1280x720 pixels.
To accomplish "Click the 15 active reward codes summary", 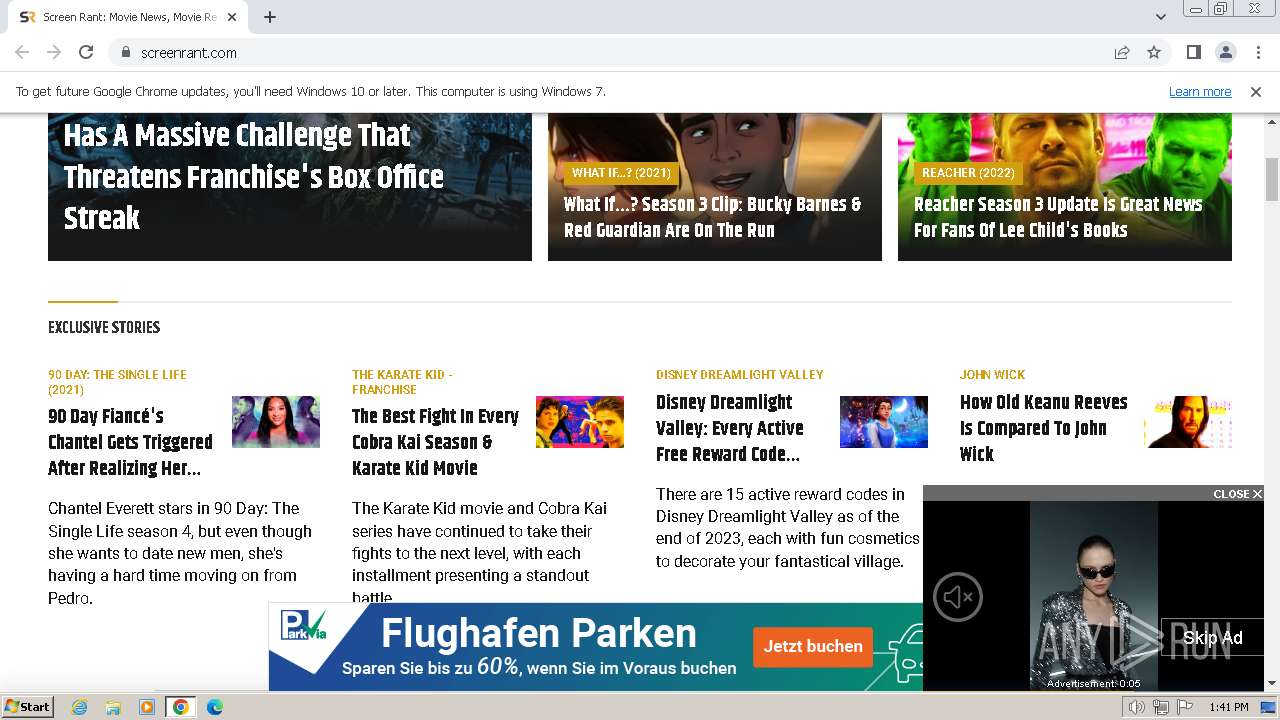I will 787,527.
